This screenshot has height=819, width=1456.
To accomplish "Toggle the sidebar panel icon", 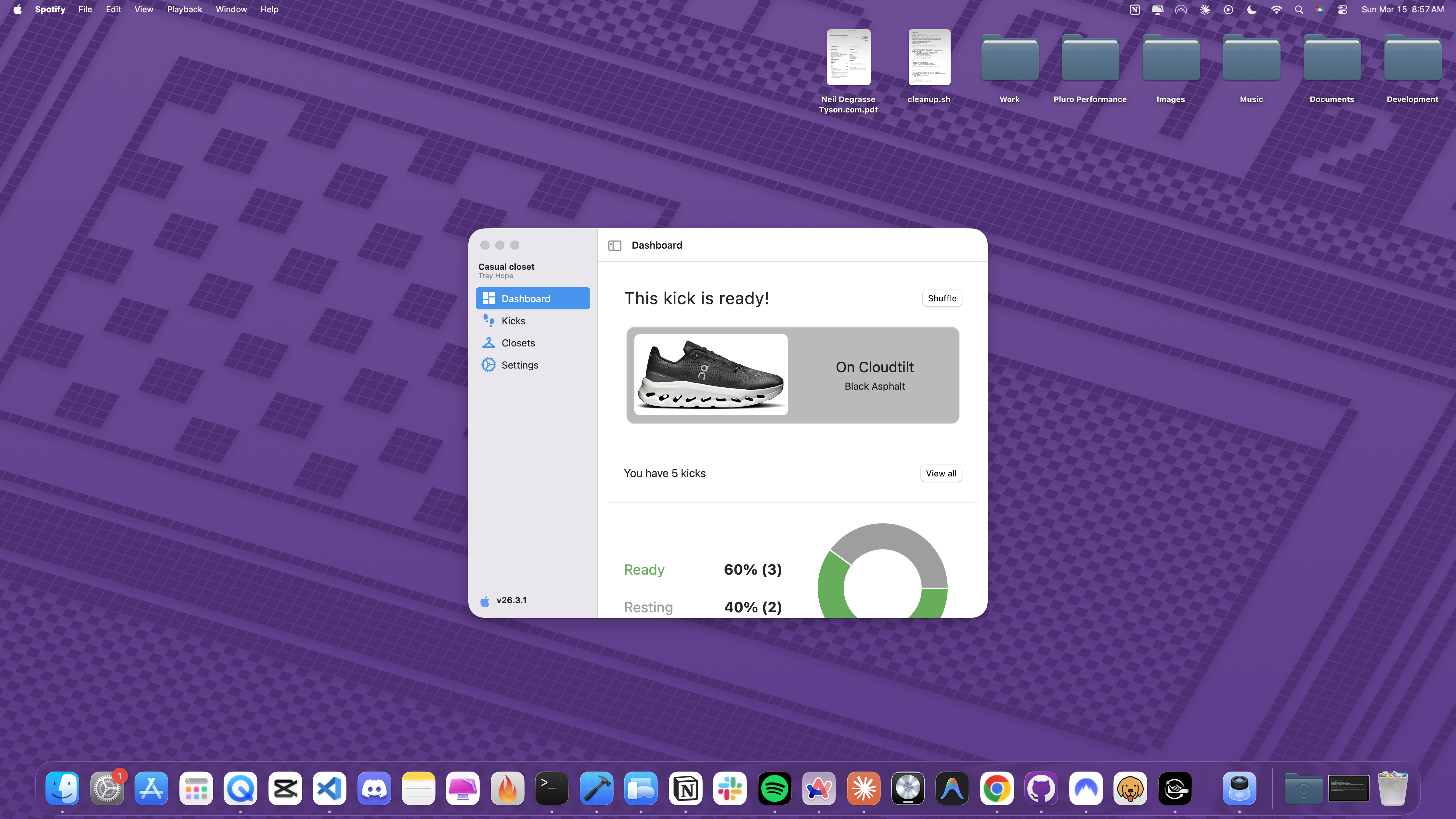I will pyautogui.click(x=614, y=245).
